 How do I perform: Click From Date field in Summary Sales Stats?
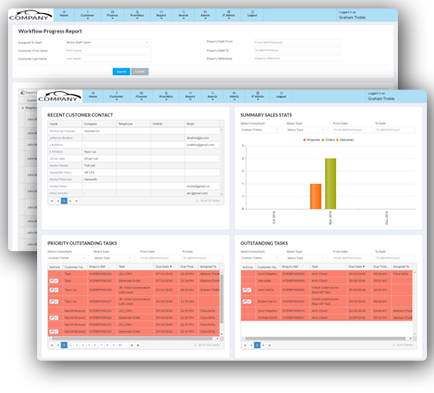tap(353, 130)
